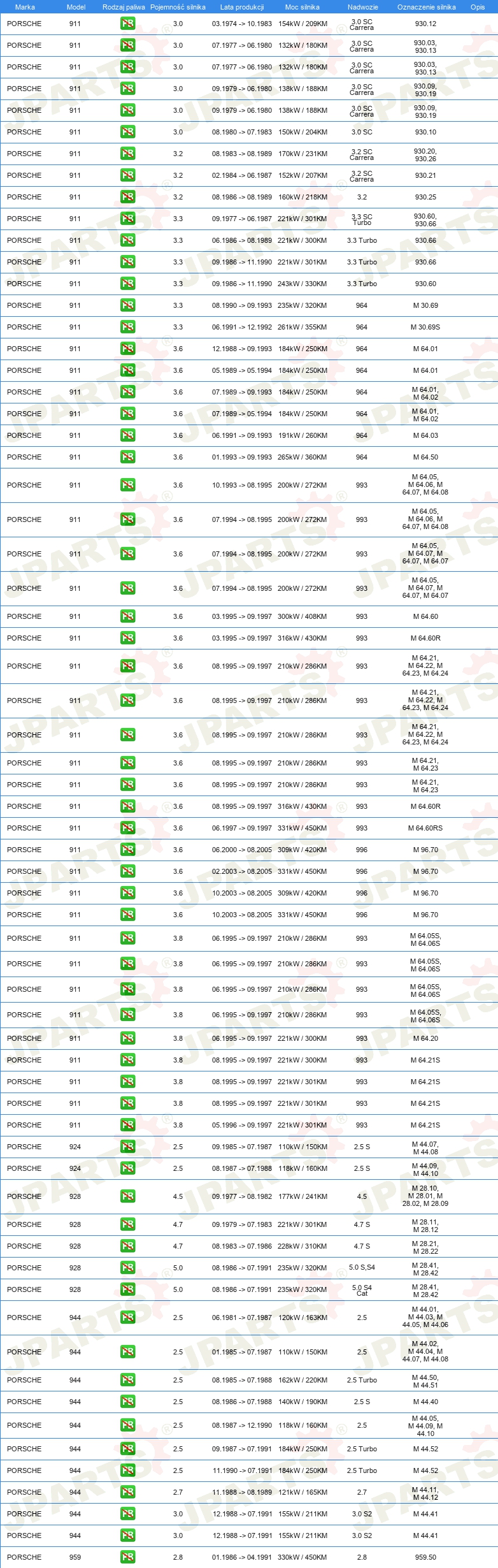Viewport: 498px width, 1568px height.
Task: Select the fuel icon in the 02.2003 -> 08.2005 row
Action: pos(127,871)
